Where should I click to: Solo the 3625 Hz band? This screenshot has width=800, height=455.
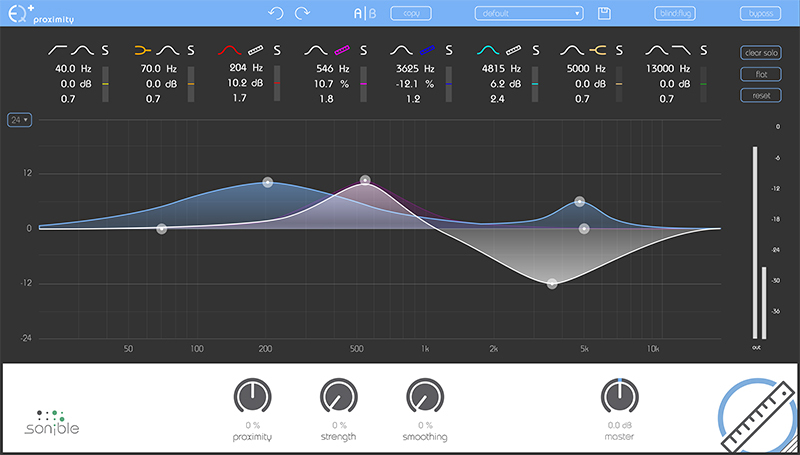pyautogui.click(x=450, y=49)
